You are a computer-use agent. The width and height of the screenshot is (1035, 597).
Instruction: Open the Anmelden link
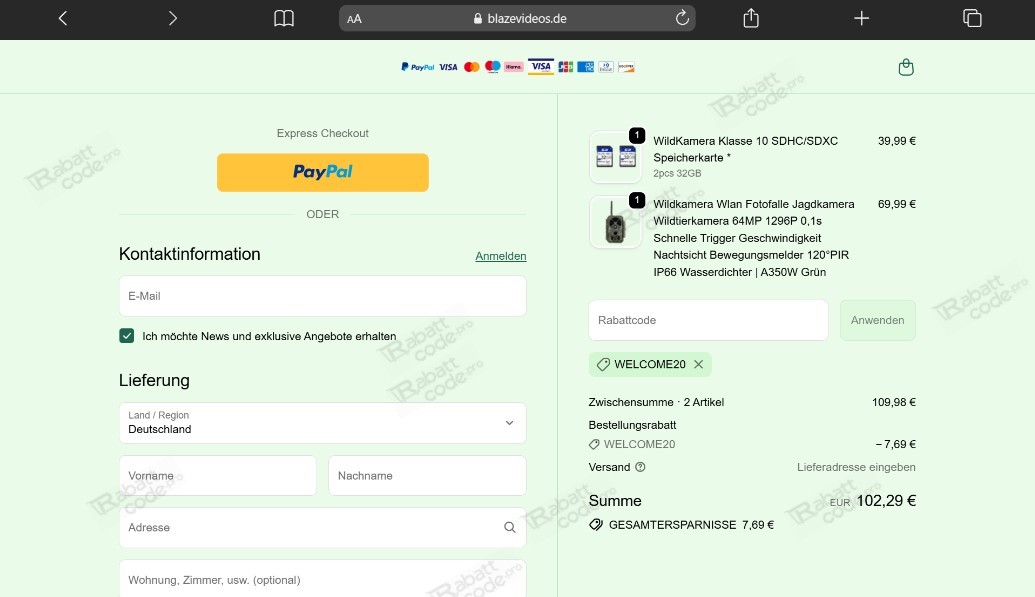click(500, 256)
